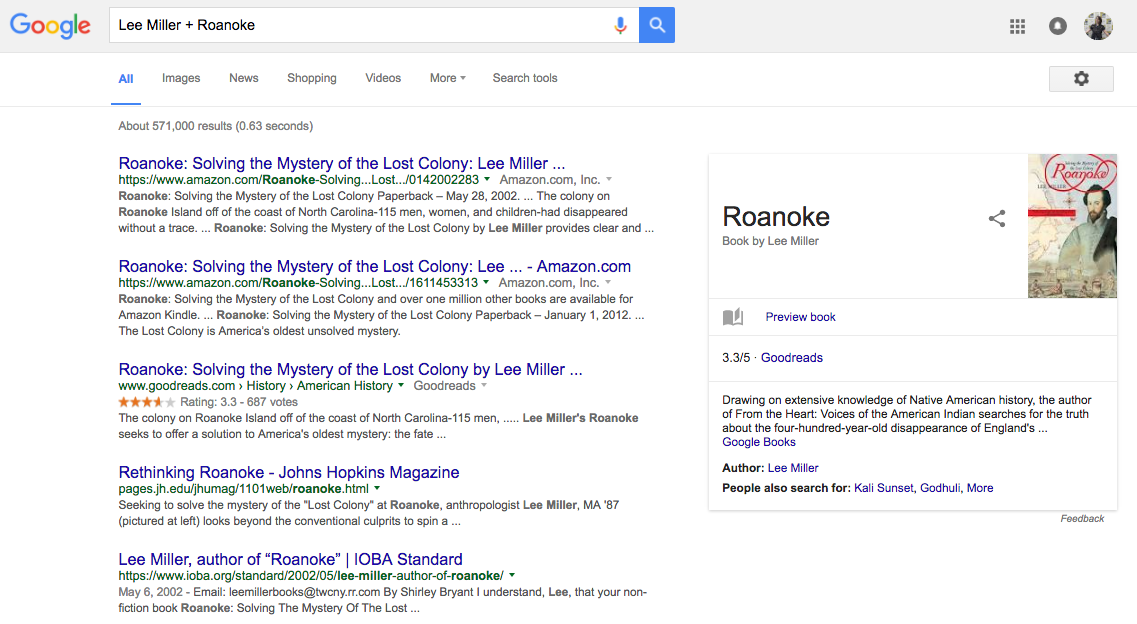The image size is (1137, 624).
Task: Share the Roanoke knowledge panel
Action: coord(997,218)
